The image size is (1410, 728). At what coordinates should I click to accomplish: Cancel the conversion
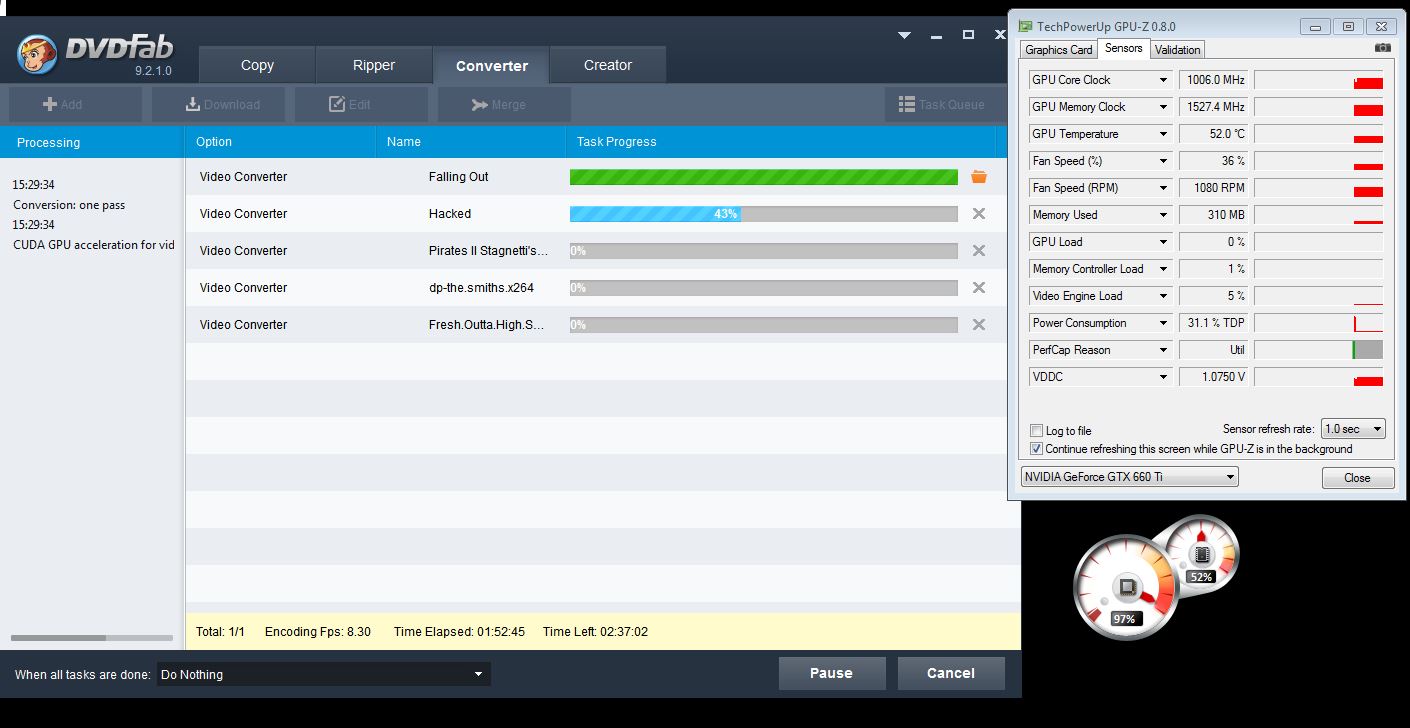click(951, 673)
